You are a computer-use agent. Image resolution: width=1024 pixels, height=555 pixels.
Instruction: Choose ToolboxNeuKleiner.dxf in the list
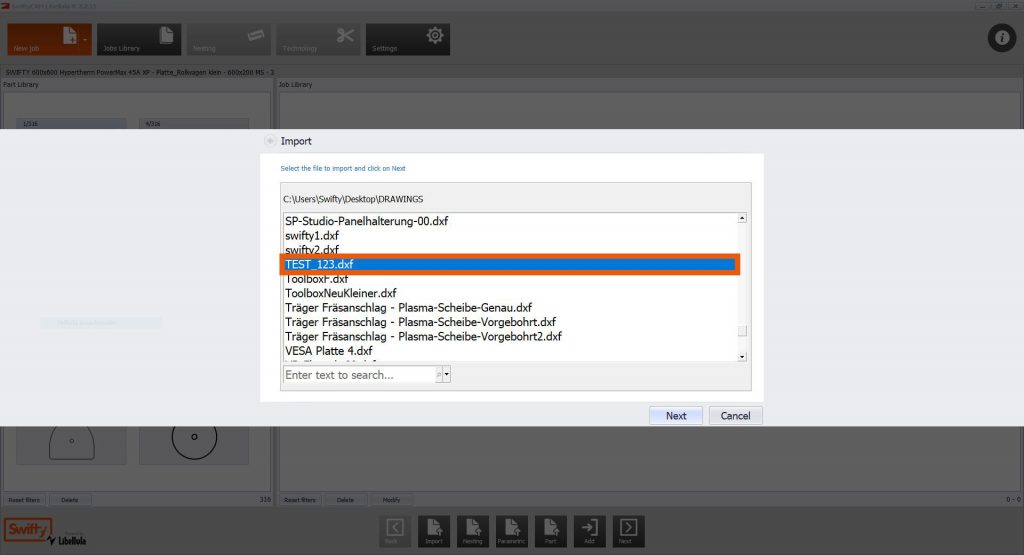point(340,293)
